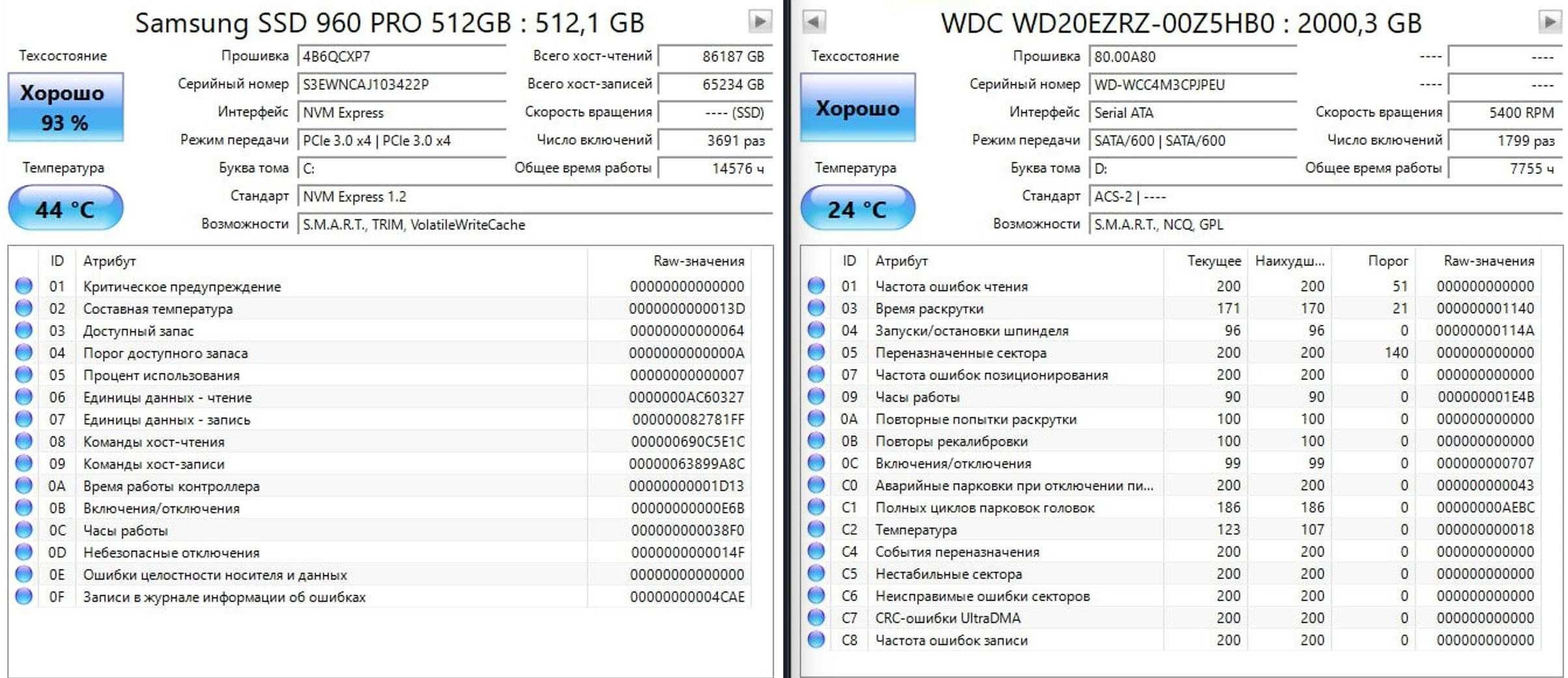Image resolution: width=1568 pixels, height=678 pixels.
Task: Click status orb for Частота ошибок записи
Action: point(816,640)
